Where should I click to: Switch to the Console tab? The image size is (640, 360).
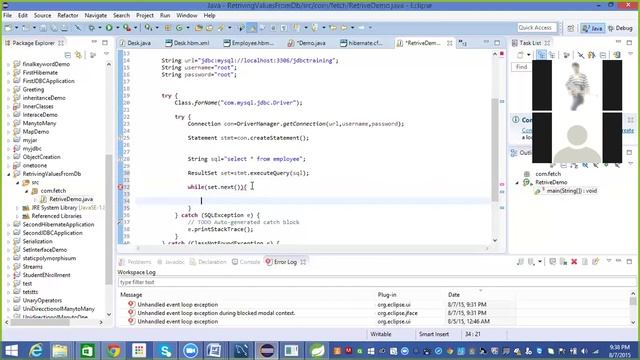pyautogui.click(x=246, y=262)
